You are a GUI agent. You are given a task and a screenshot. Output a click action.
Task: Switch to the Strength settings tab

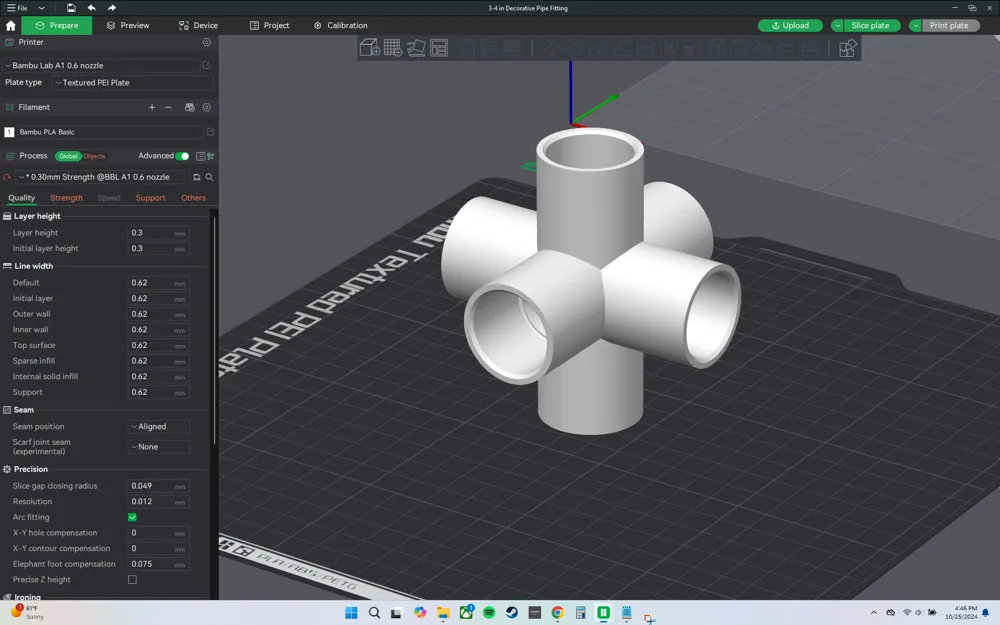pos(66,197)
